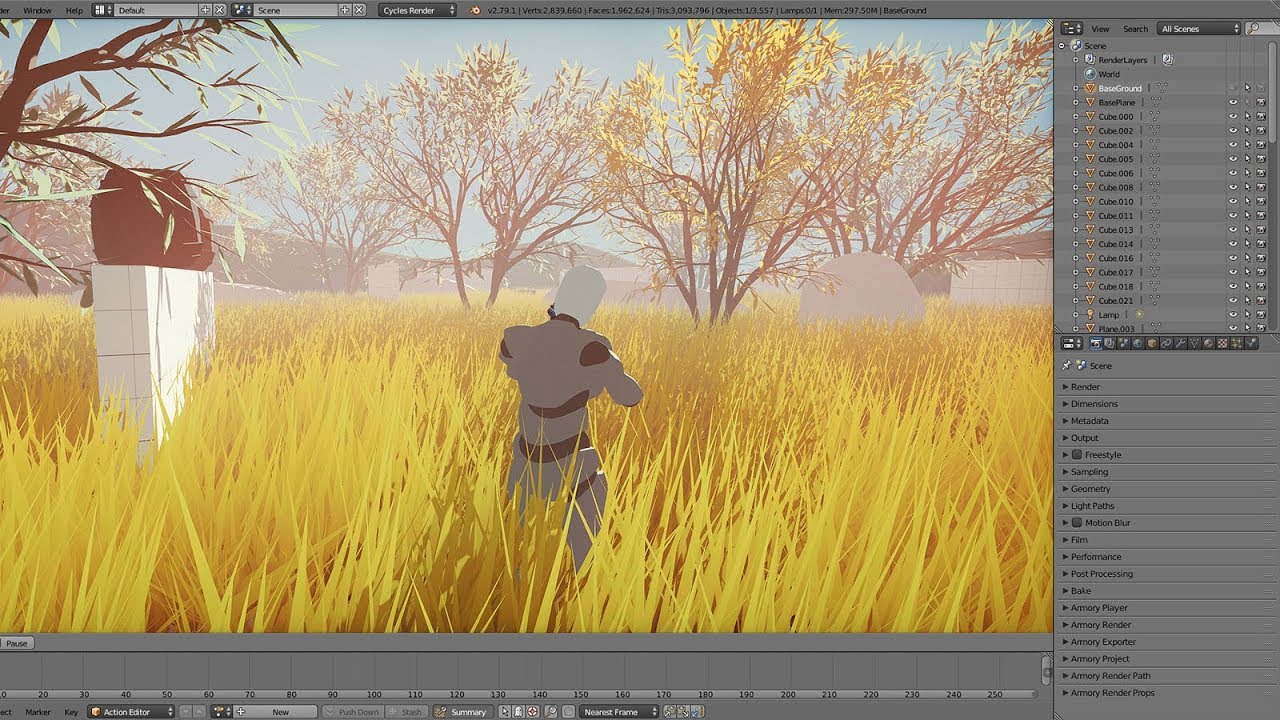
Task: Open the Scene properties tab icon
Action: click(1124, 343)
